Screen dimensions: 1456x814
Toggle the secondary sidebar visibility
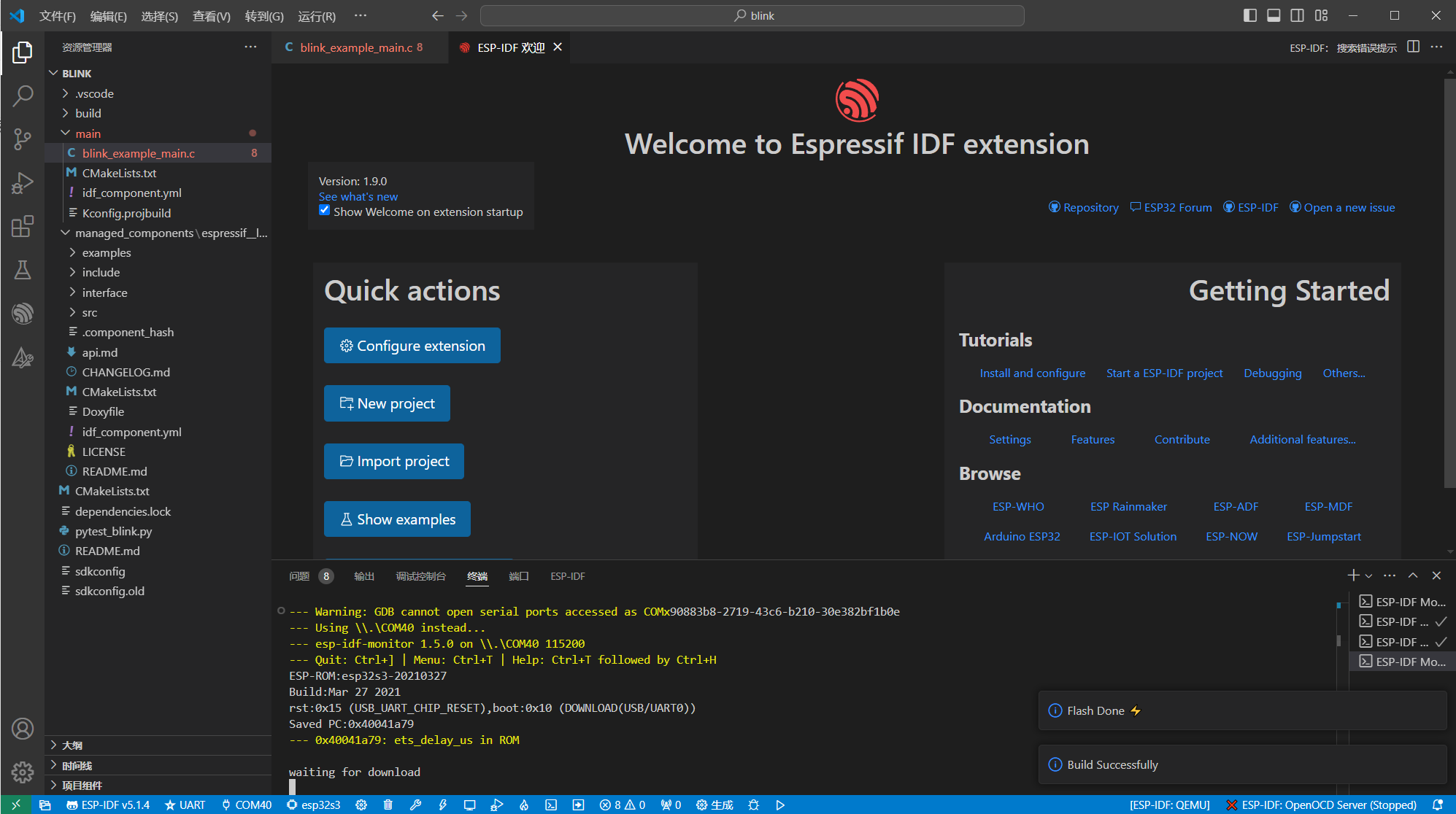[x=1297, y=15]
